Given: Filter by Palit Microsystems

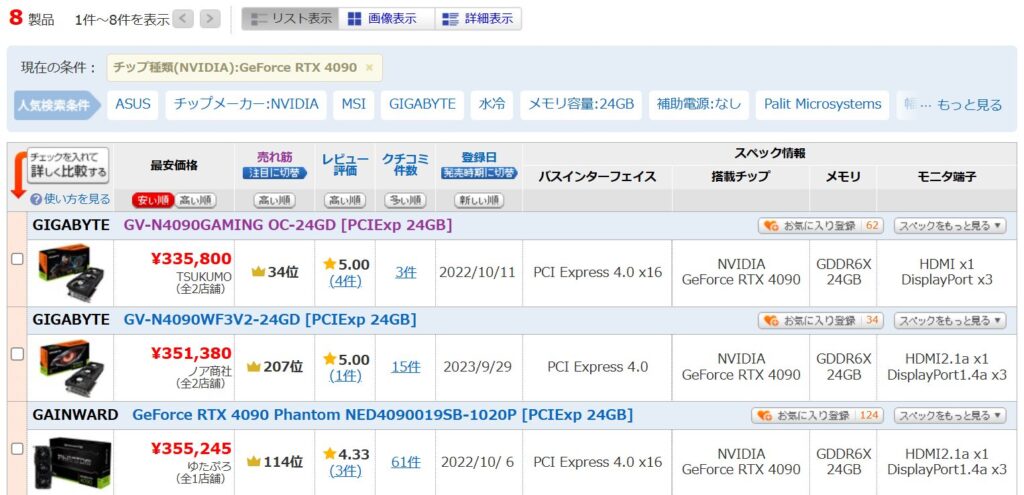Looking at the screenshot, I should coord(822,104).
